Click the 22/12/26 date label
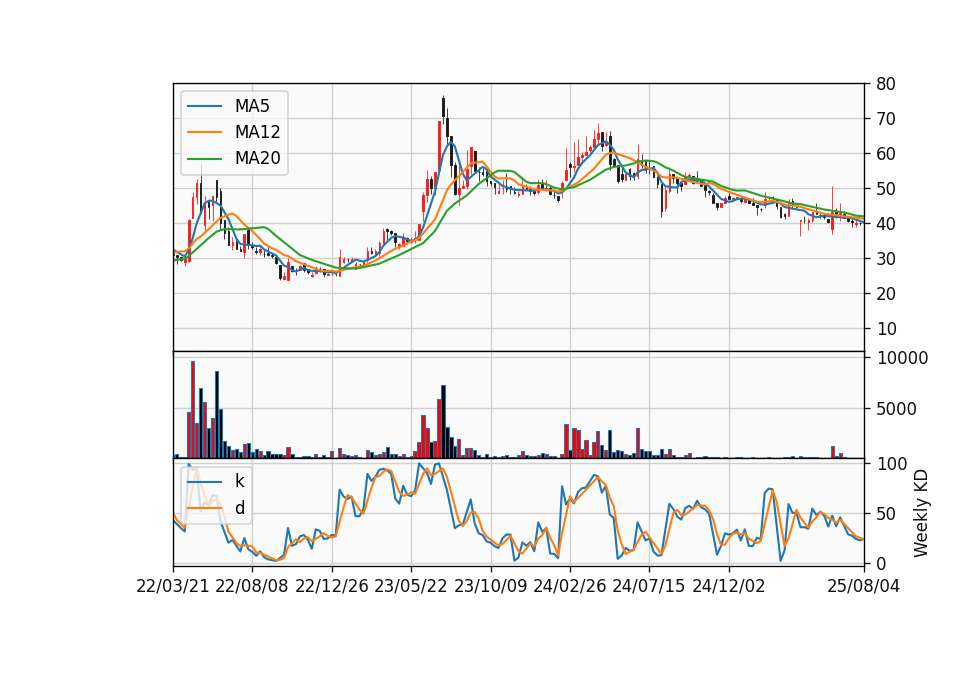Screen dimensions: 960x690 (332, 586)
